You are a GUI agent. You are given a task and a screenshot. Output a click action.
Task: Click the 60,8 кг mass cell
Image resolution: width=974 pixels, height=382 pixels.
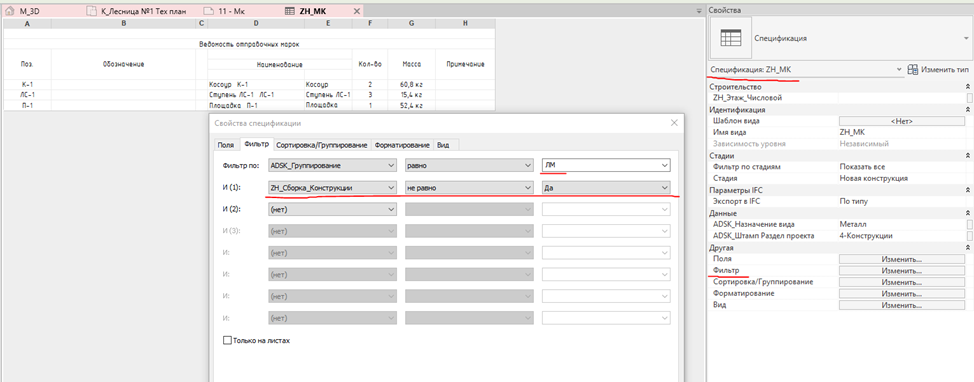(412, 84)
